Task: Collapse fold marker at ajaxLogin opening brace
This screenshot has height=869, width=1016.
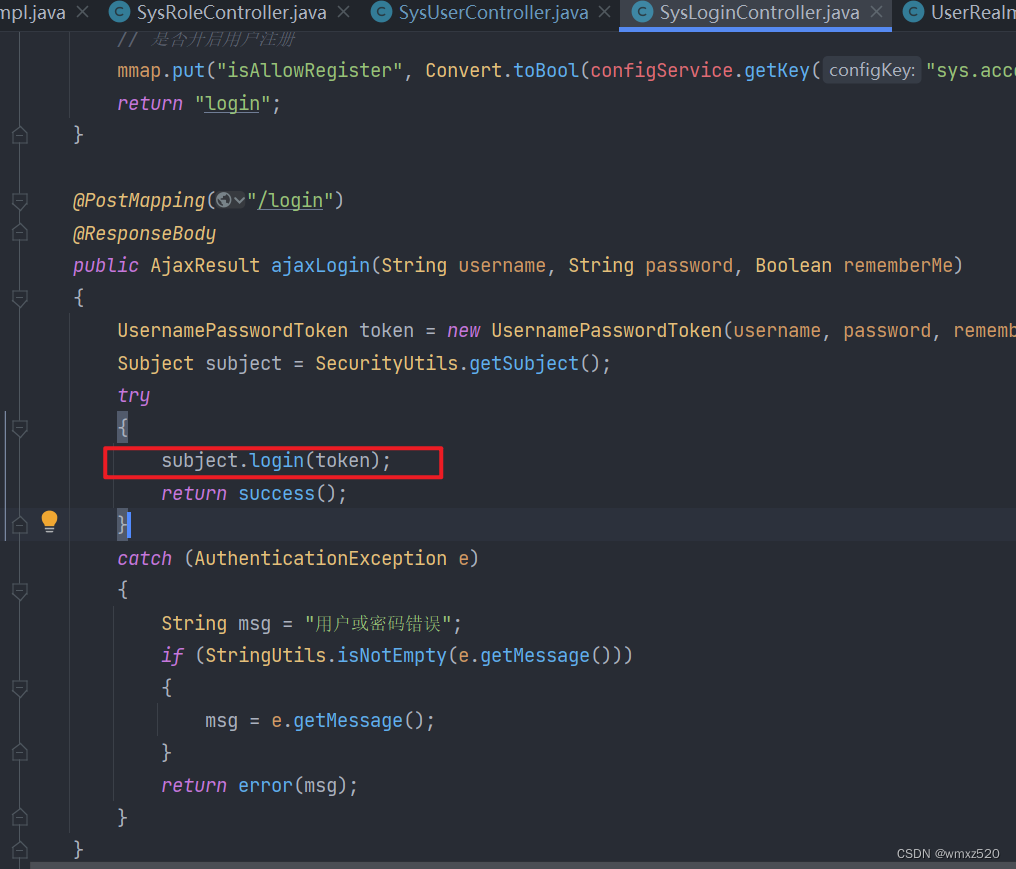Action: [x=20, y=298]
